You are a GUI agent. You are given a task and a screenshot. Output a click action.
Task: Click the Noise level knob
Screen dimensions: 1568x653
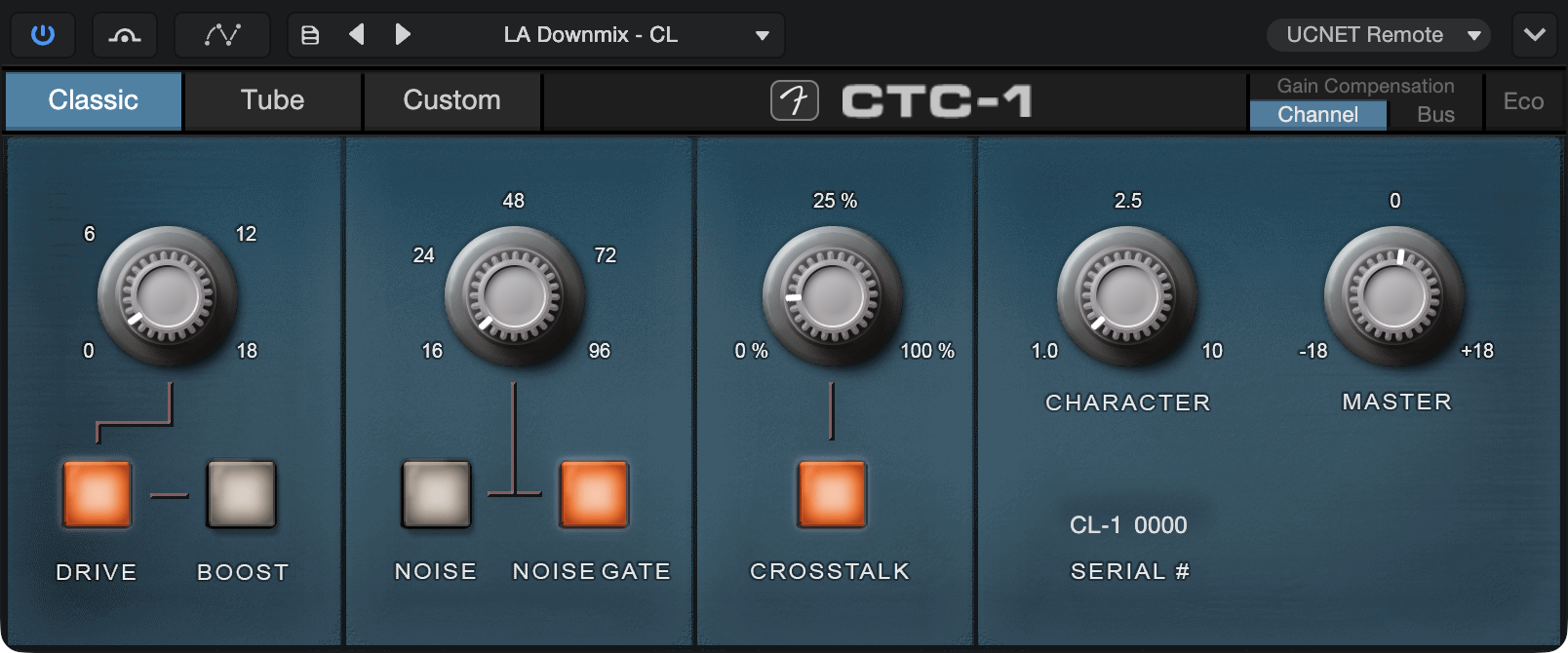(515, 296)
